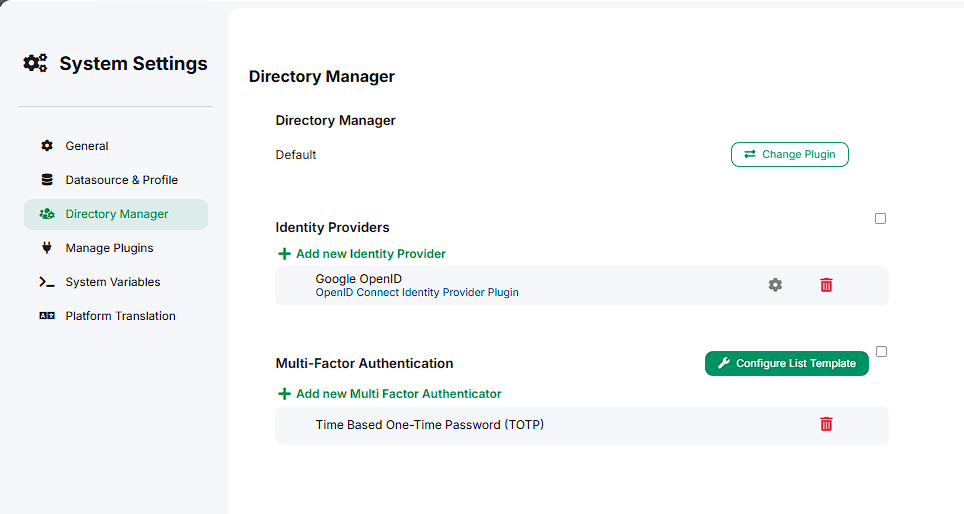Delete the Google OpenID identity provider
The image size is (964, 514).
tap(826, 285)
